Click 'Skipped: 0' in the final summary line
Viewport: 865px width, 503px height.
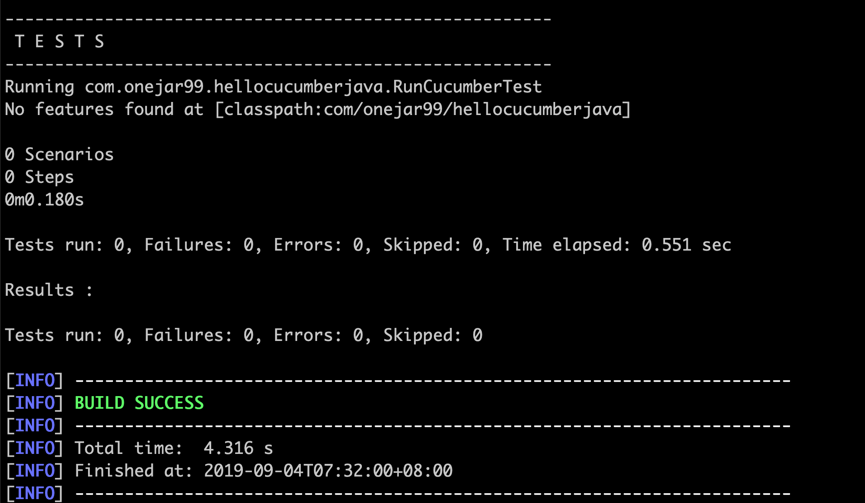[432, 335]
